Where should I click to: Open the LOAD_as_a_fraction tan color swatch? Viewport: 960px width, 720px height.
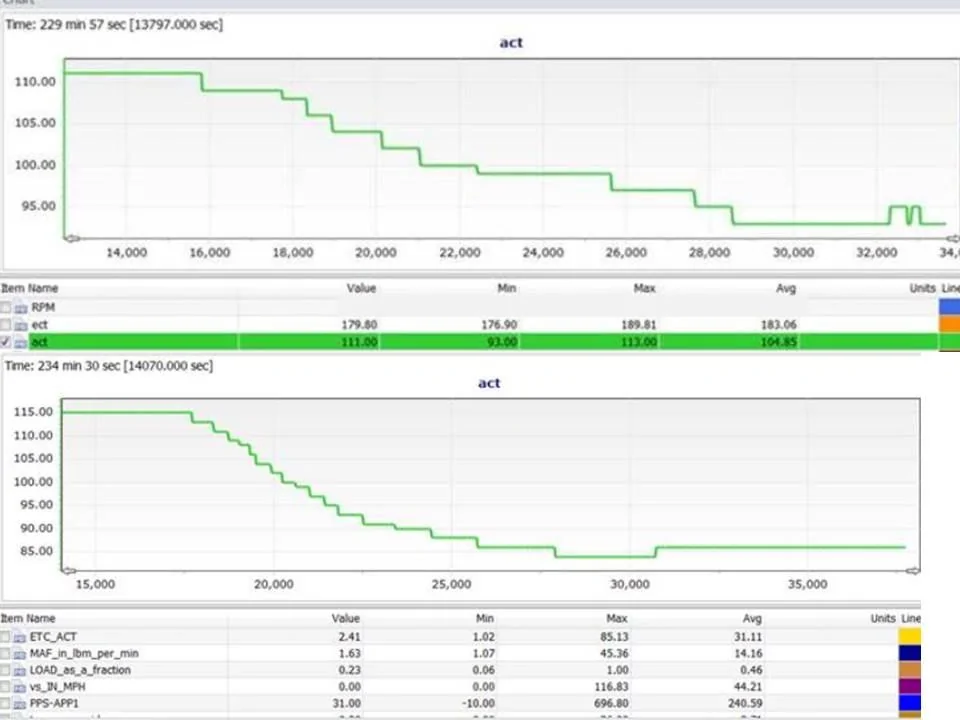[910, 669]
